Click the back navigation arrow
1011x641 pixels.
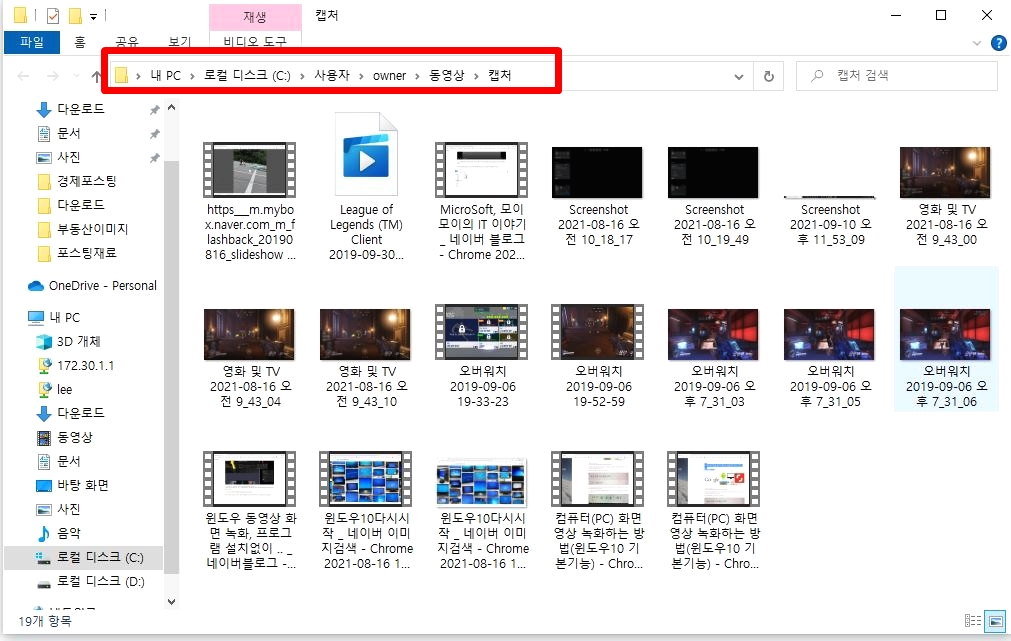(23, 76)
